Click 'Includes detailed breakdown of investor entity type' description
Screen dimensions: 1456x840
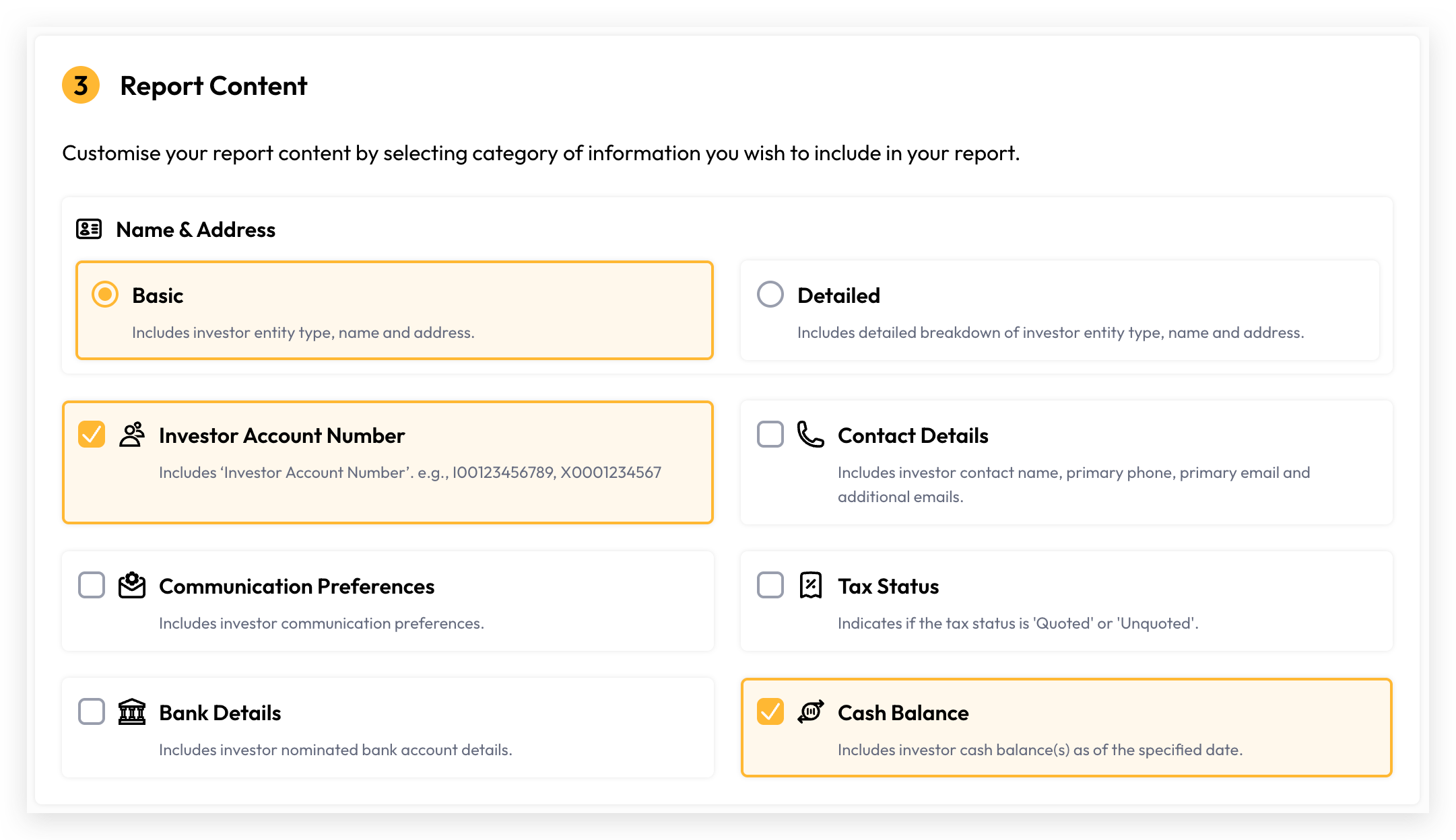point(1051,332)
